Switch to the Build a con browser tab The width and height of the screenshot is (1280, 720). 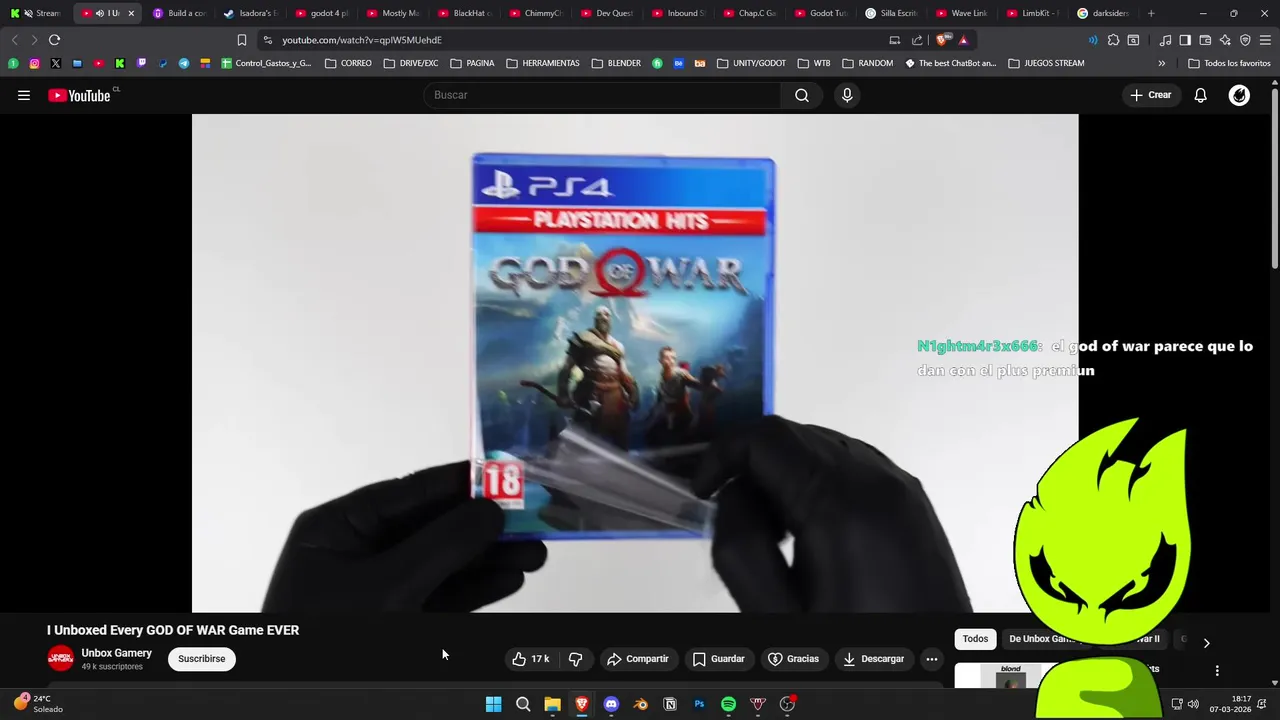[x=180, y=13]
